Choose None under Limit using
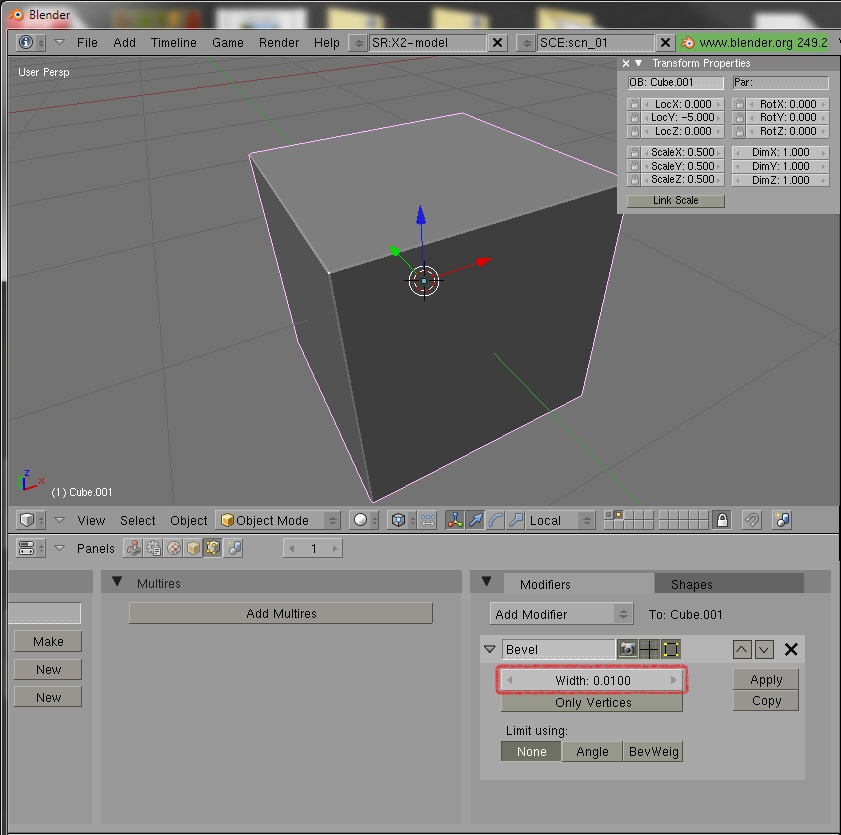Image resolution: width=841 pixels, height=835 pixels. [x=531, y=751]
